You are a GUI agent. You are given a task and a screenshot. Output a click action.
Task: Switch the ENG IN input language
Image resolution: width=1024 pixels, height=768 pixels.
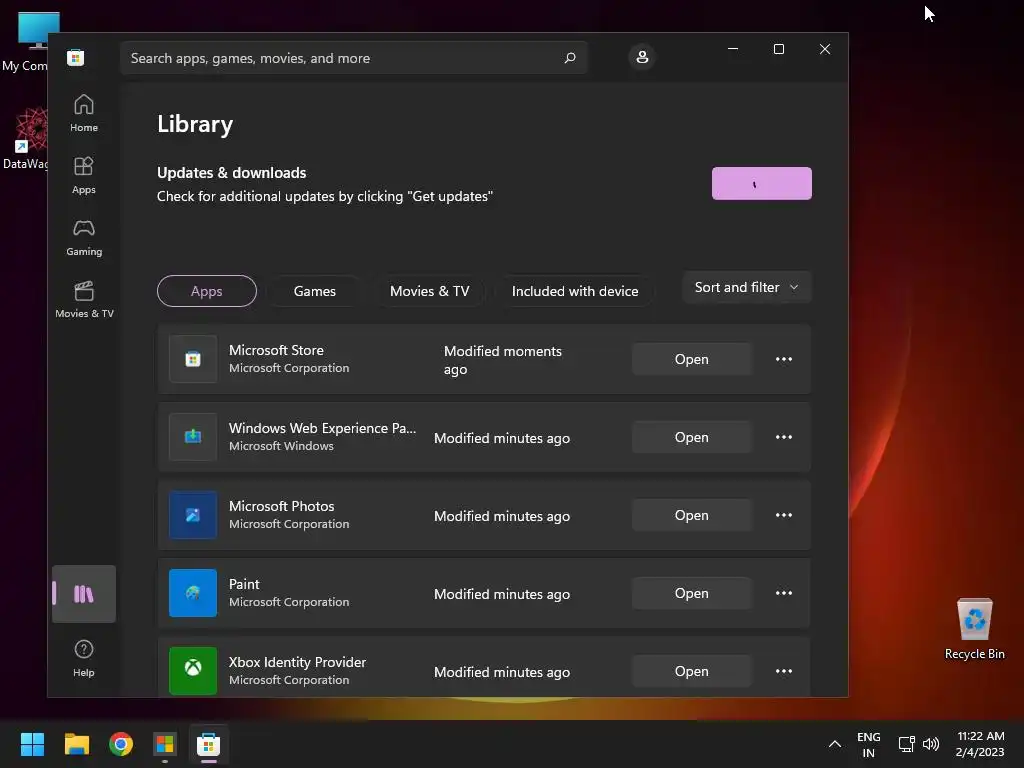point(868,744)
